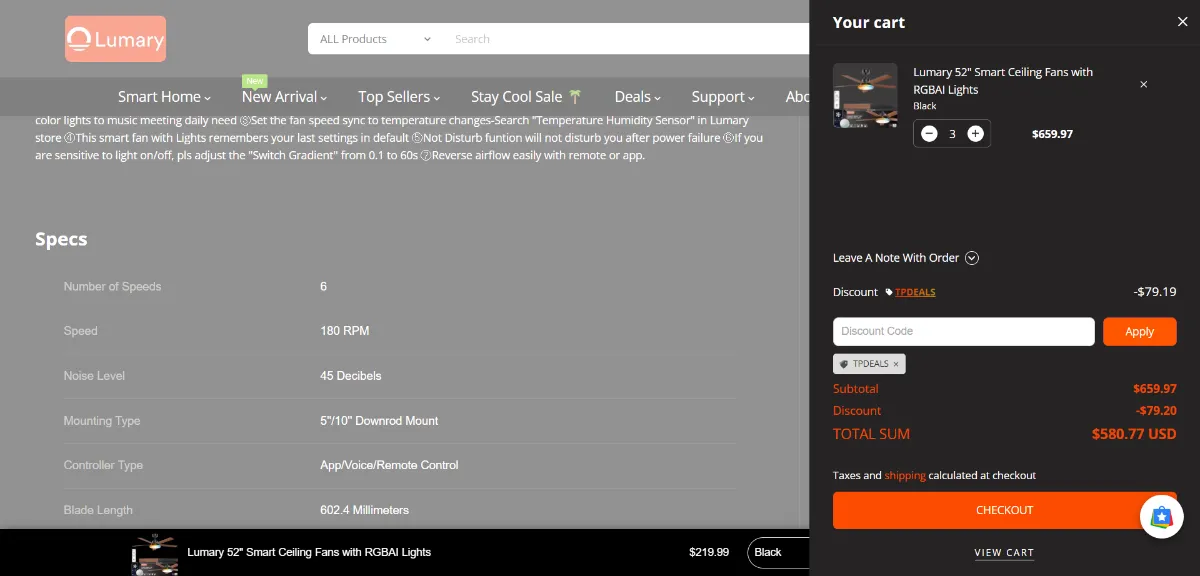Click the green New badge

(255, 81)
